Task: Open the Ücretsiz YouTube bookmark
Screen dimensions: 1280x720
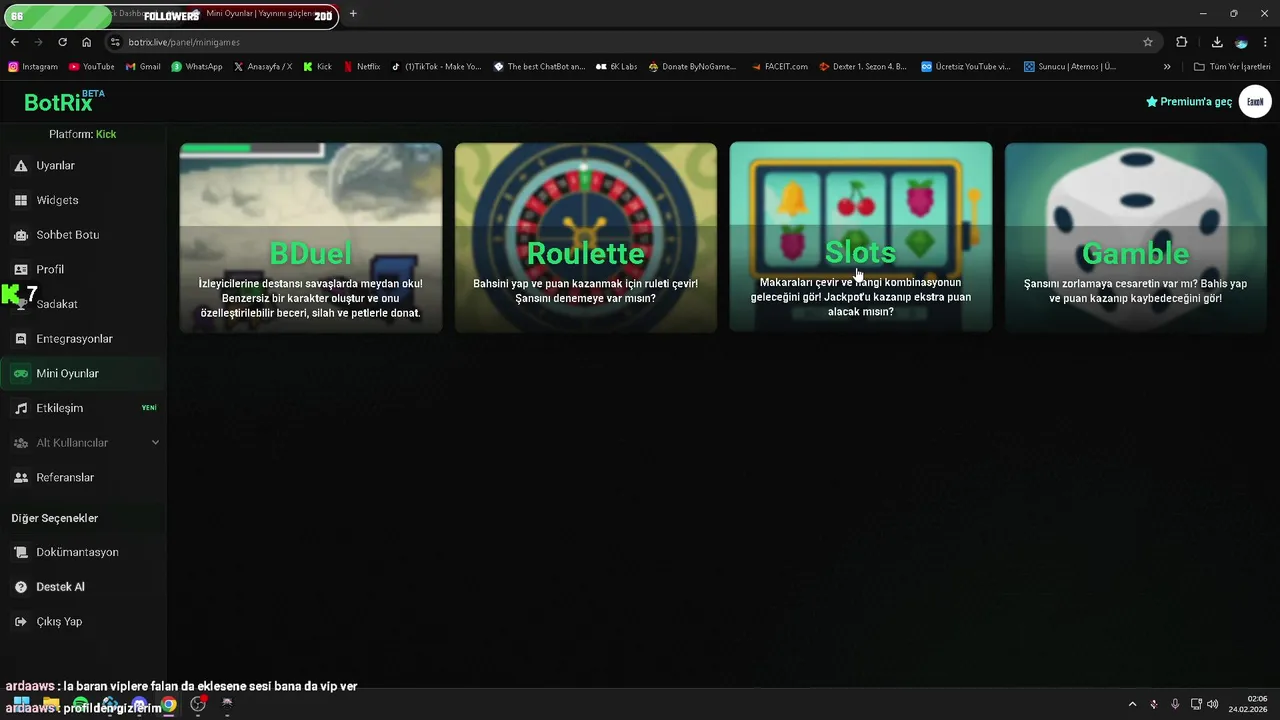Action: pyautogui.click(x=966, y=67)
